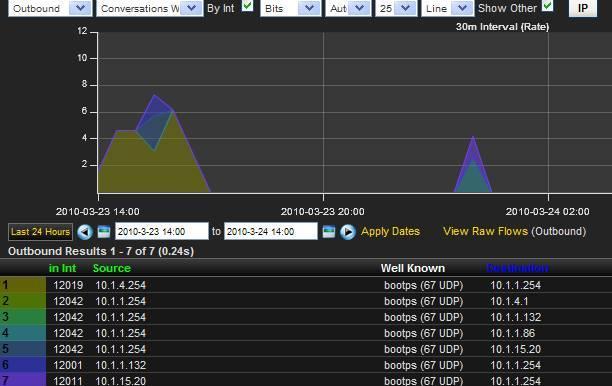
Task: Click destination 10.1.4.1 in row 2
Action: [x=509, y=301]
